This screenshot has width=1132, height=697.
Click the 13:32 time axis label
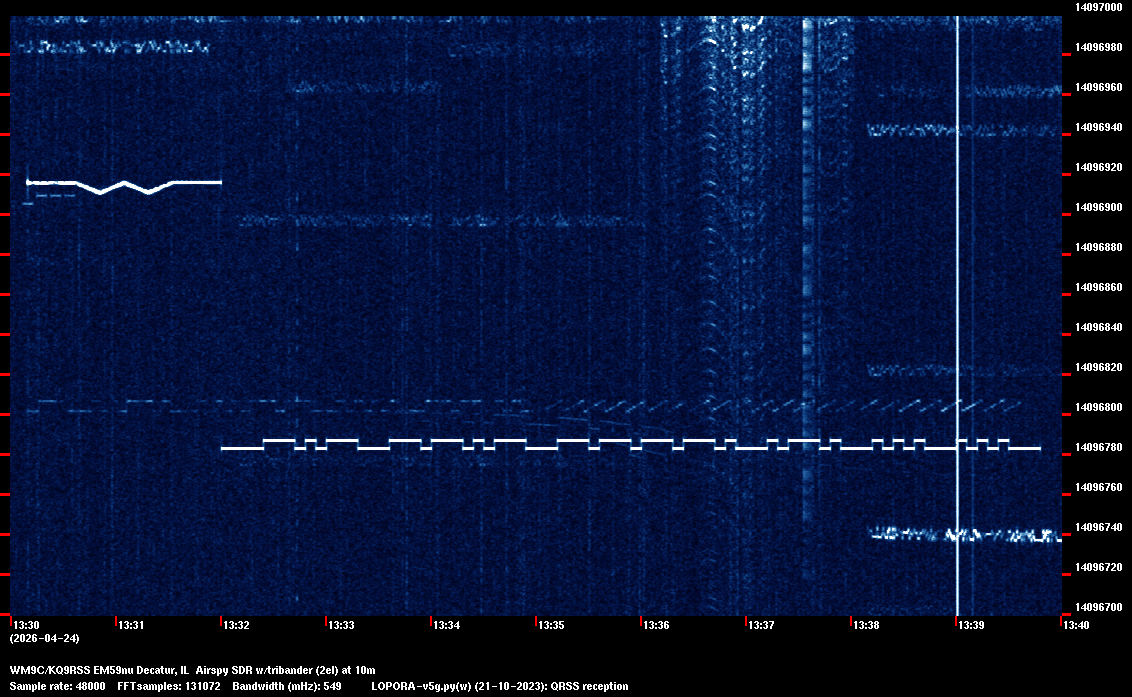236,625
